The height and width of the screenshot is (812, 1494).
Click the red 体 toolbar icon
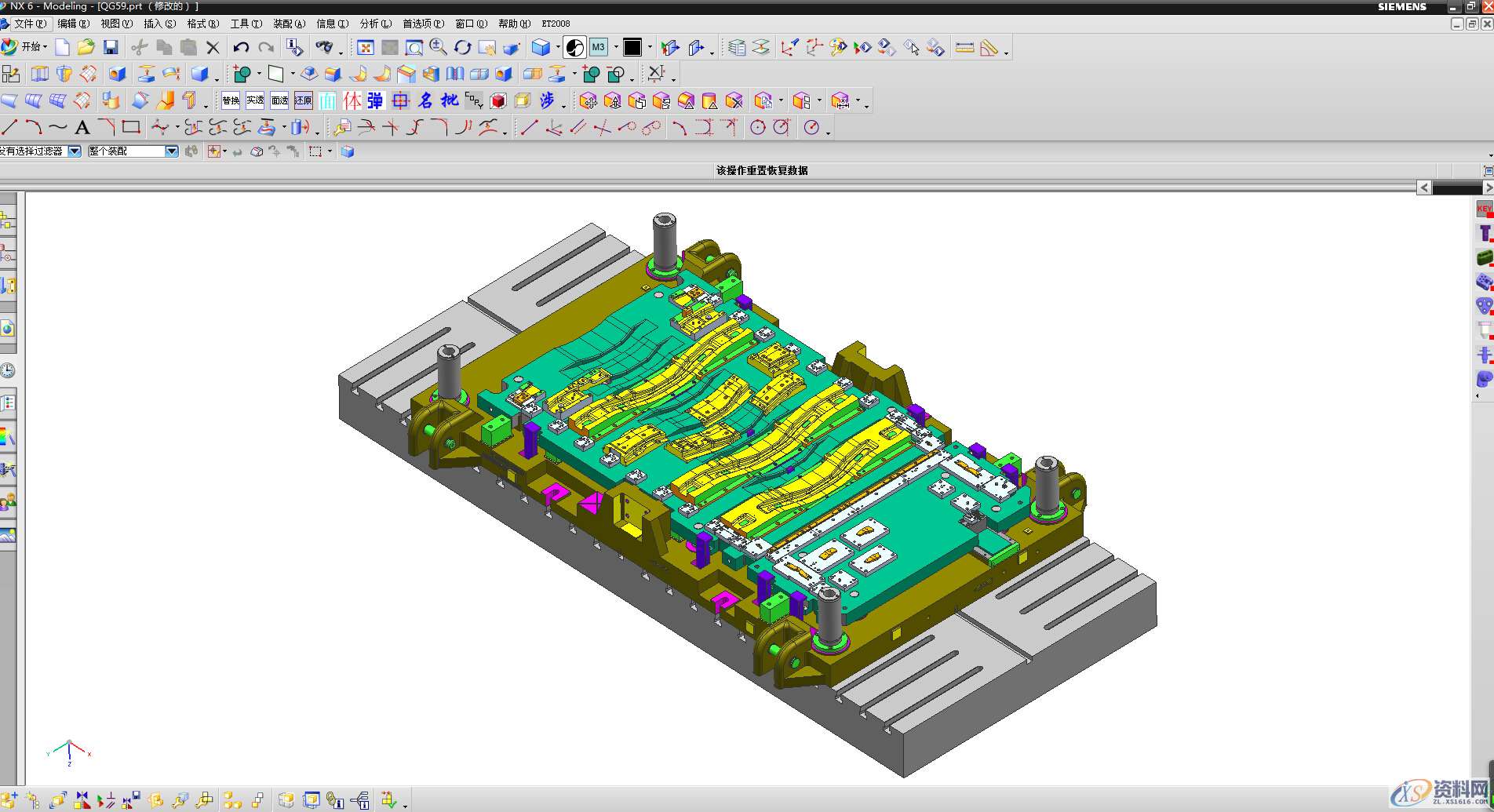[352, 100]
